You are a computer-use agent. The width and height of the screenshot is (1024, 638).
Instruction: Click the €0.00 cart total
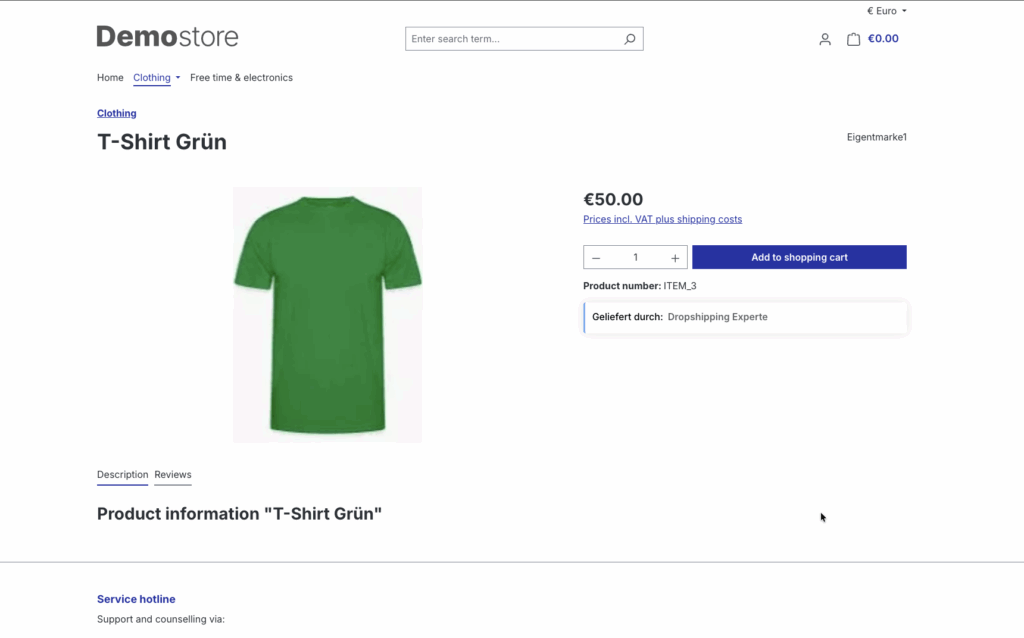883,39
